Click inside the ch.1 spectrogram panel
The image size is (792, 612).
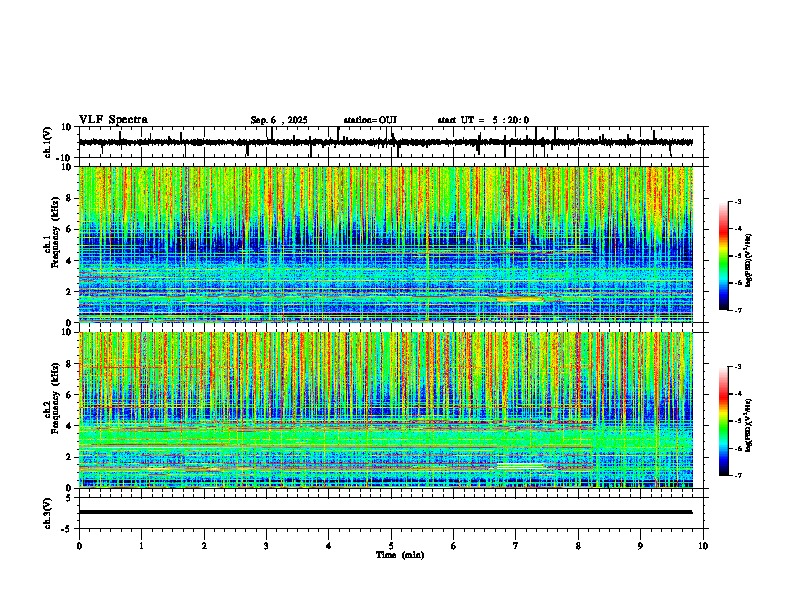(x=386, y=244)
